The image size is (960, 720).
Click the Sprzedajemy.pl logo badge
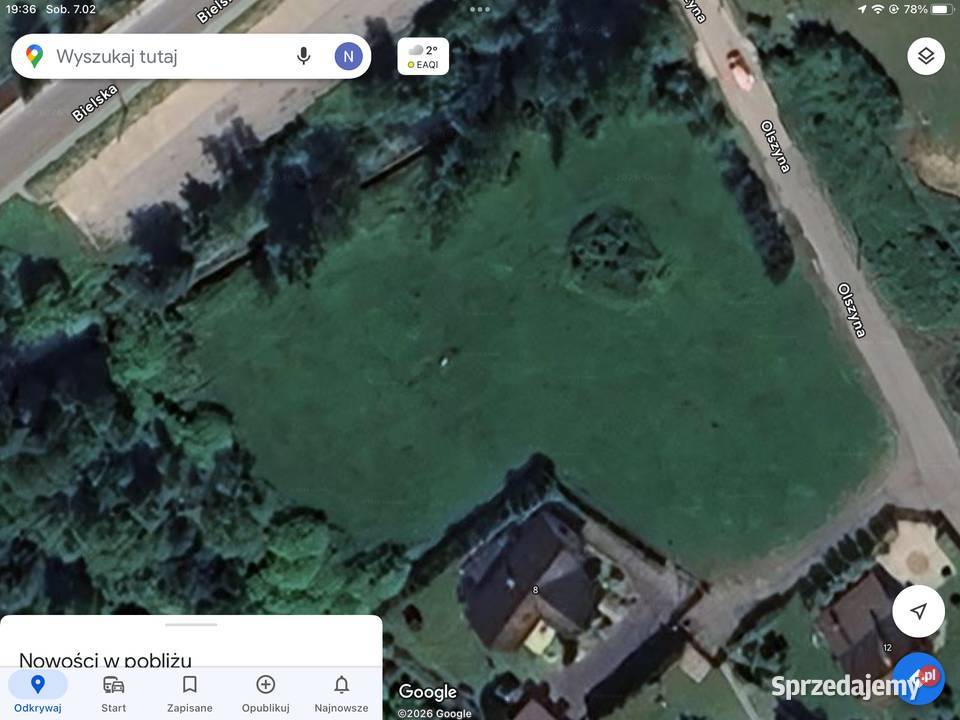(x=857, y=684)
